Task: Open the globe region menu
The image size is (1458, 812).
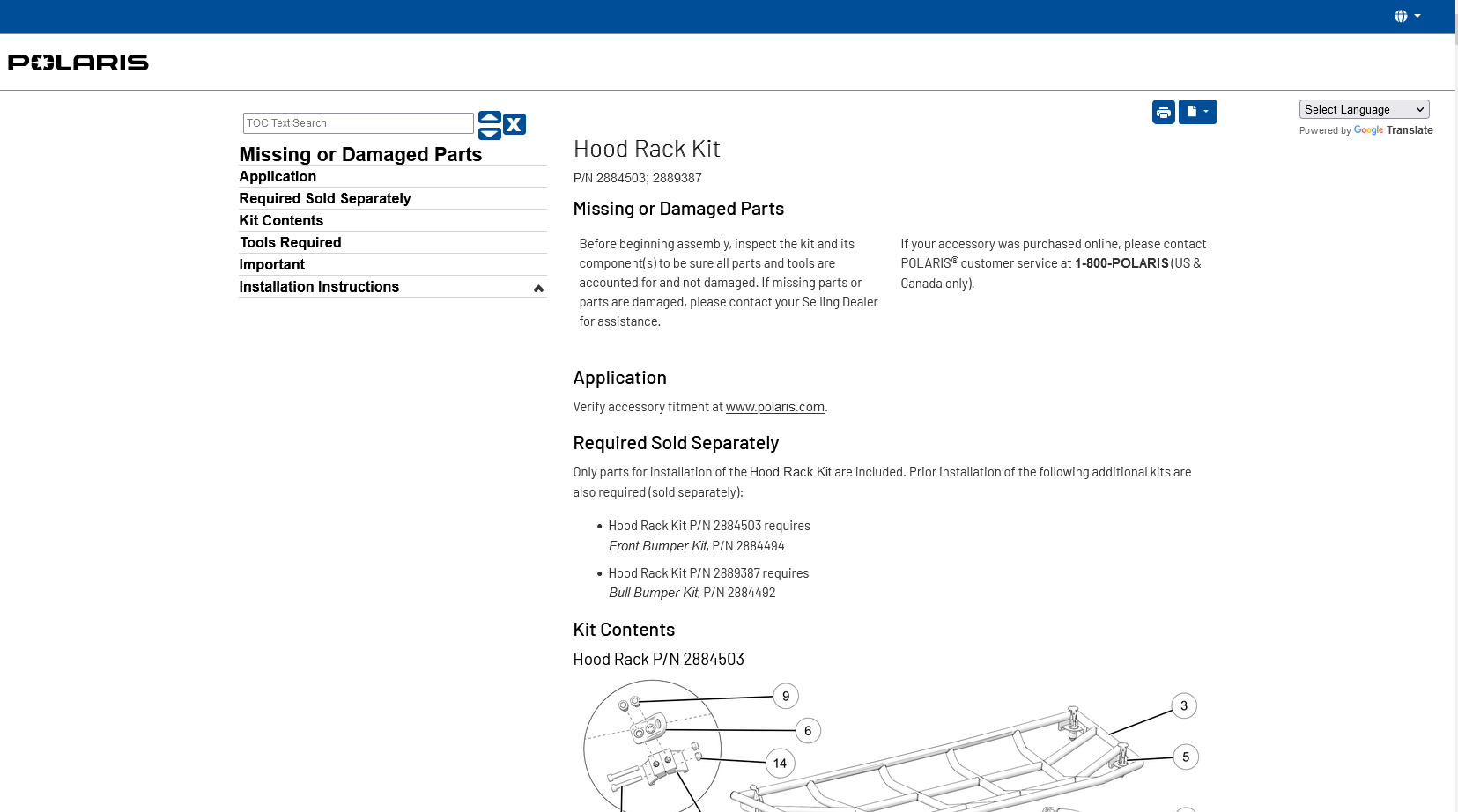Action: [1406, 16]
